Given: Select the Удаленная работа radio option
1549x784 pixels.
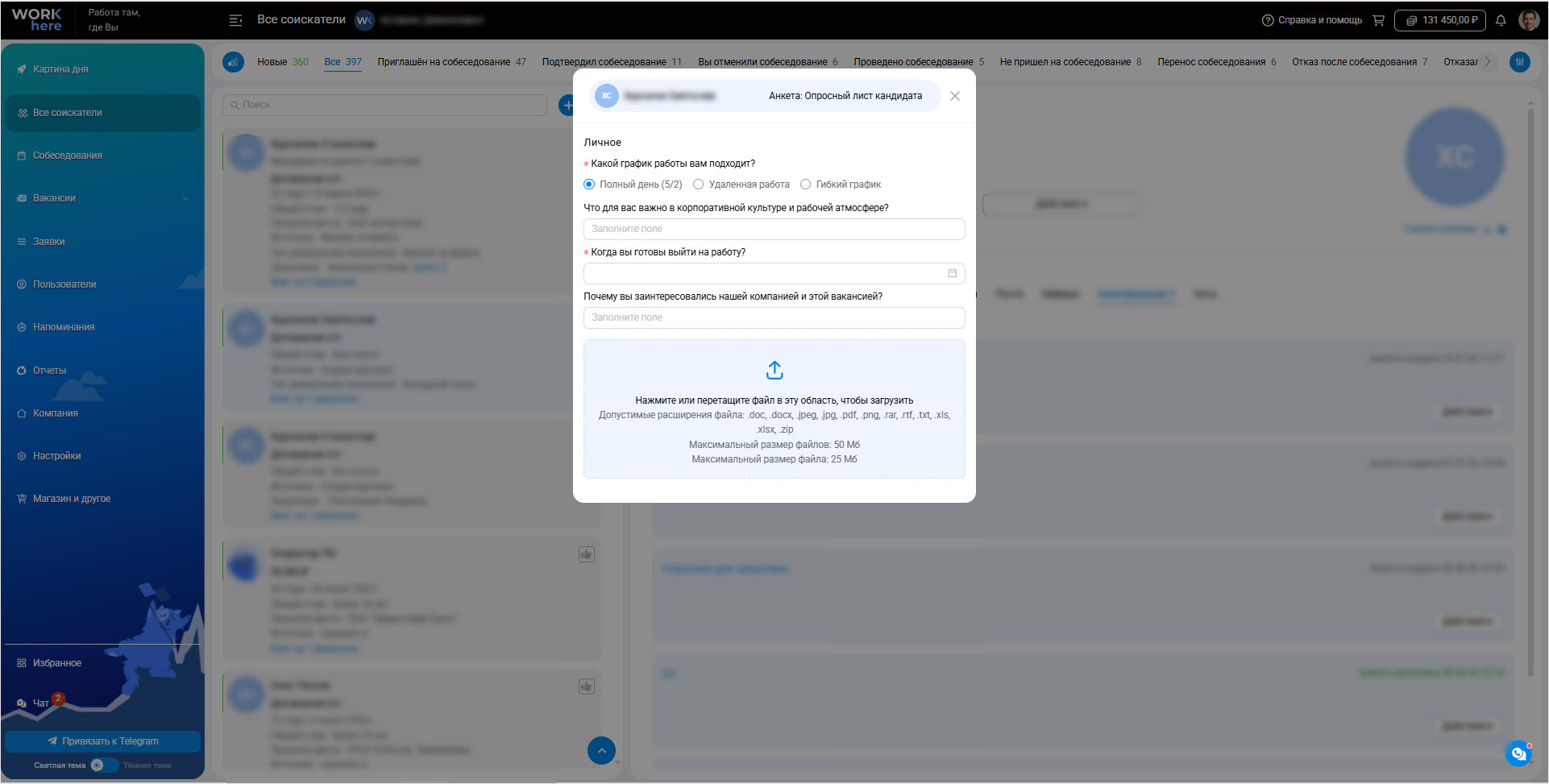Looking at the screenshot, I should pyautogui.click(x=699, y=185).
